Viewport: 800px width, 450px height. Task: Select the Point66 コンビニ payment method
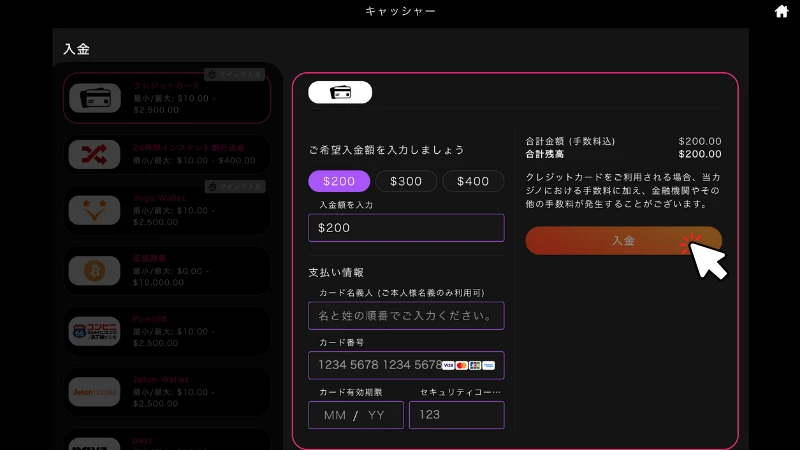point(167,331)
